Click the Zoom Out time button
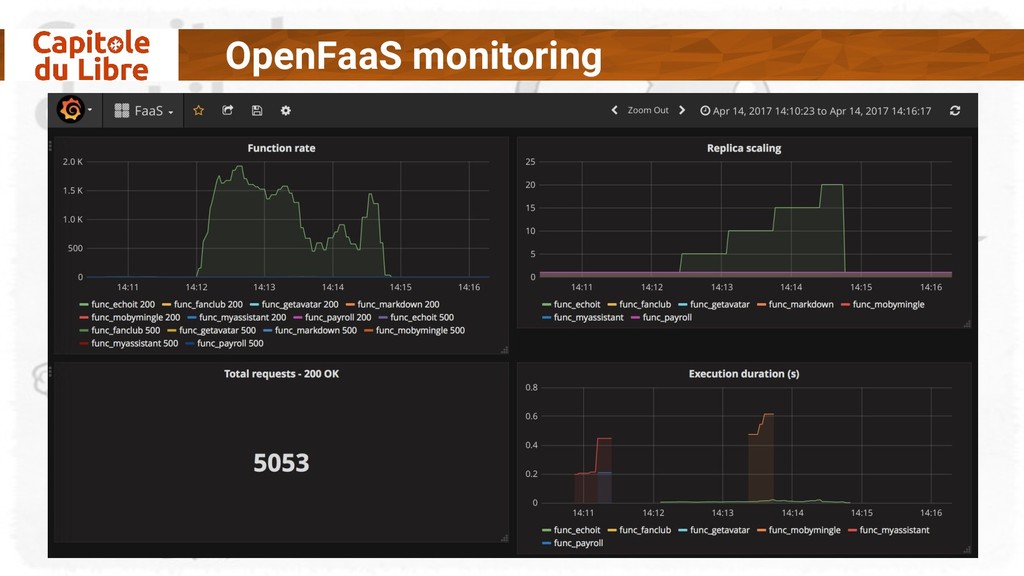The image size is (1024, 576). tap(648, 110)
